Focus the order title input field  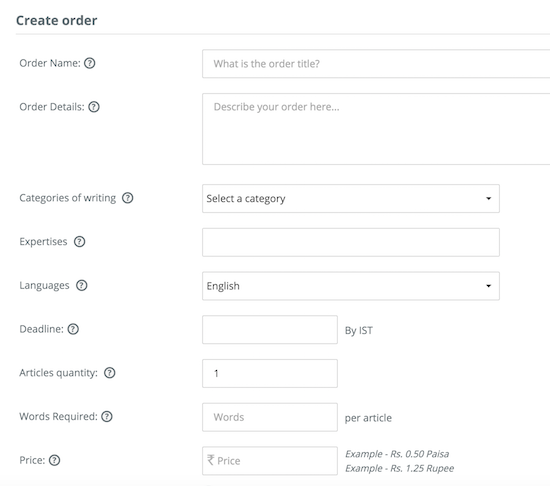(376, 63)
